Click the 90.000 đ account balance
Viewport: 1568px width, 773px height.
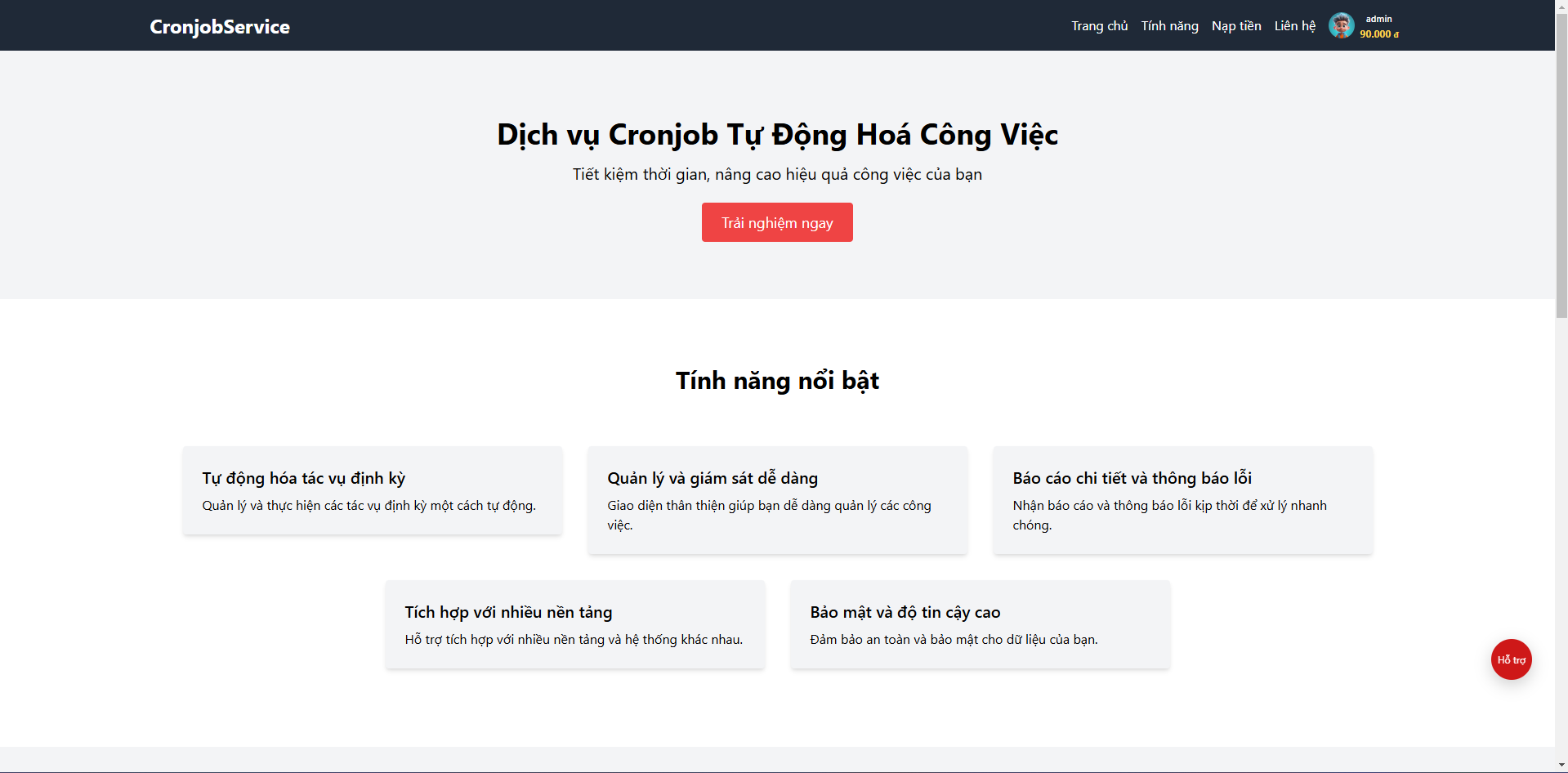click(1379, 34)
